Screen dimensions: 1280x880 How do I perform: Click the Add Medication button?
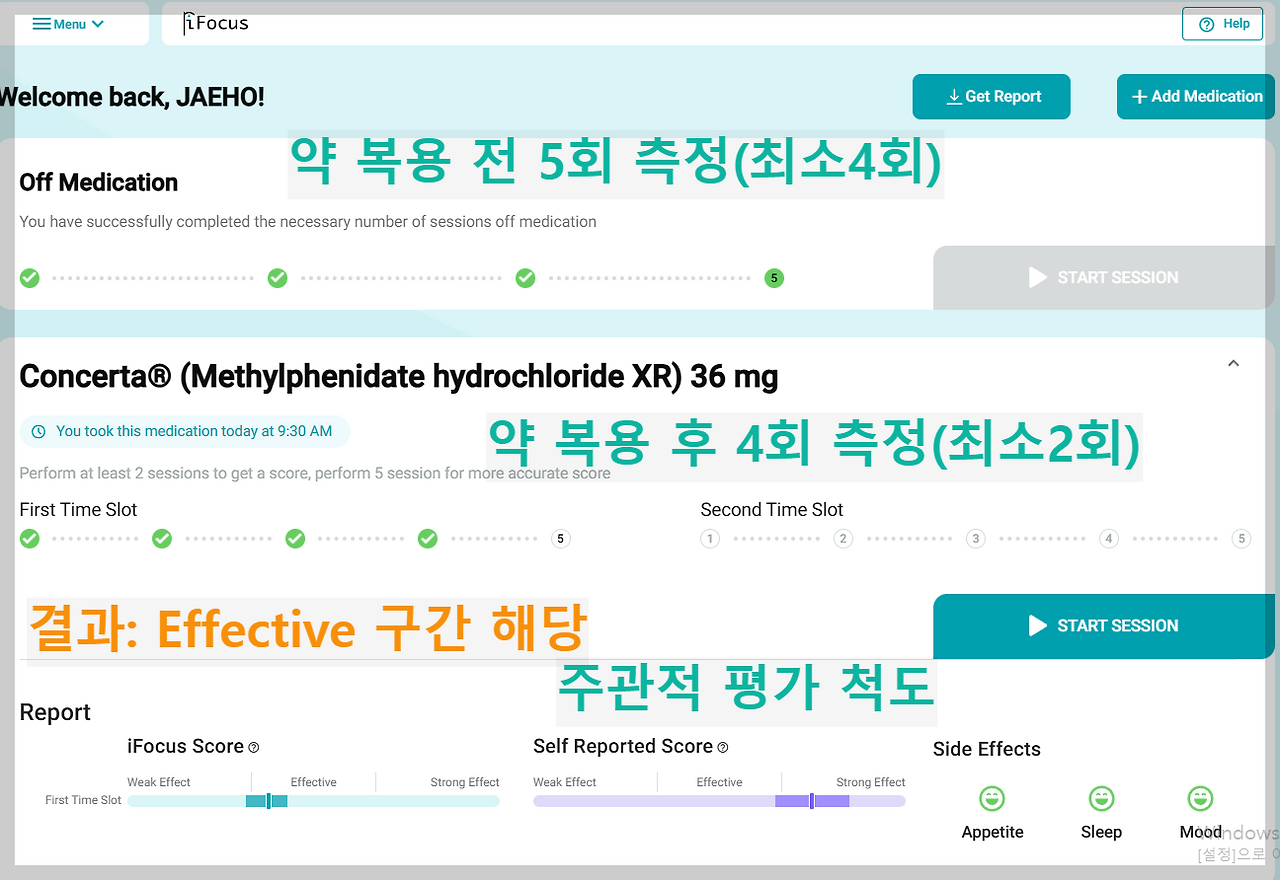(x=1196, y=97)
